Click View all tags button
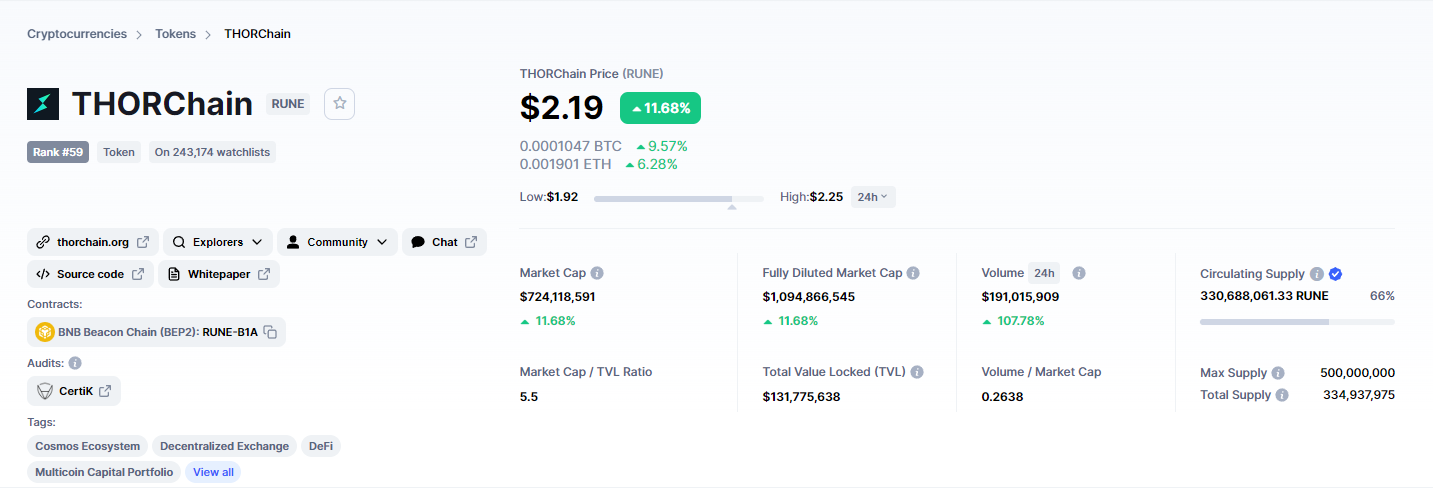 (213, 472)
